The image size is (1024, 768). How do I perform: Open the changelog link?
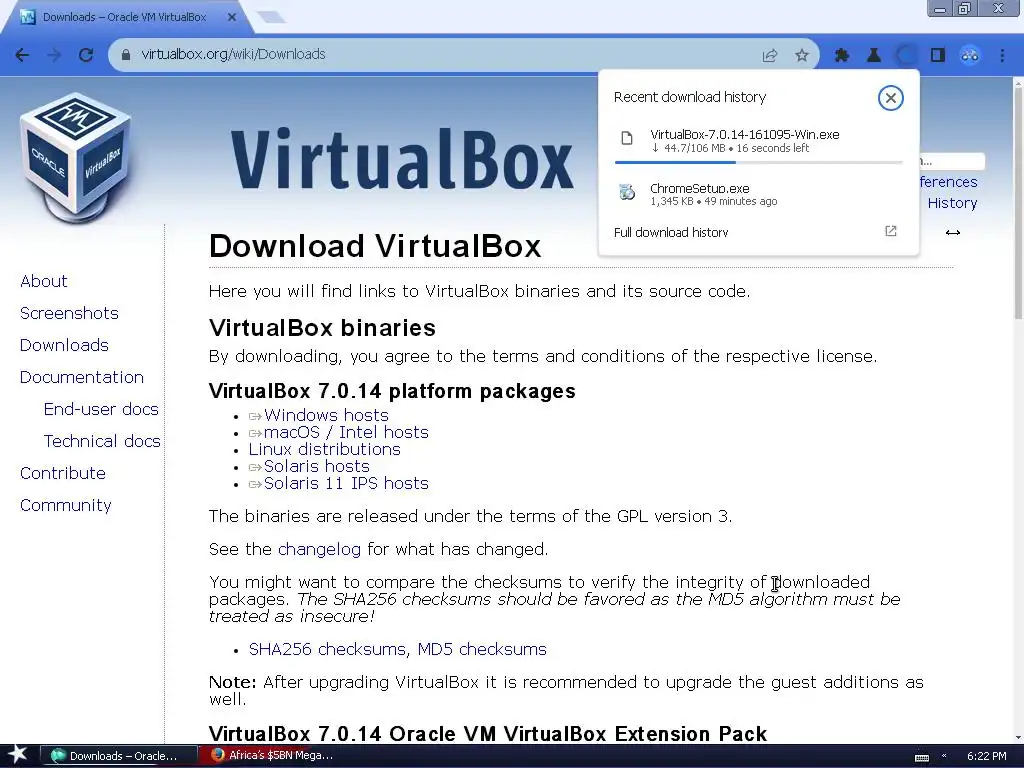(x=319, y=549)
